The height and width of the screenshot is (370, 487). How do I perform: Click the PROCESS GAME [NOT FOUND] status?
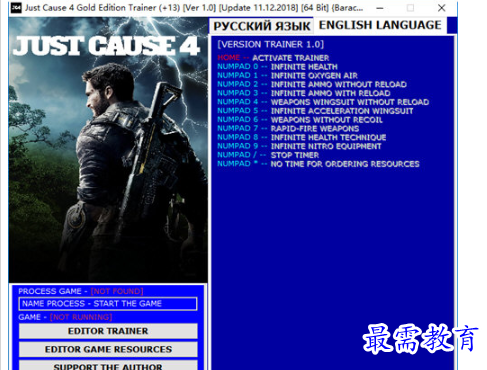click(81, 291)
